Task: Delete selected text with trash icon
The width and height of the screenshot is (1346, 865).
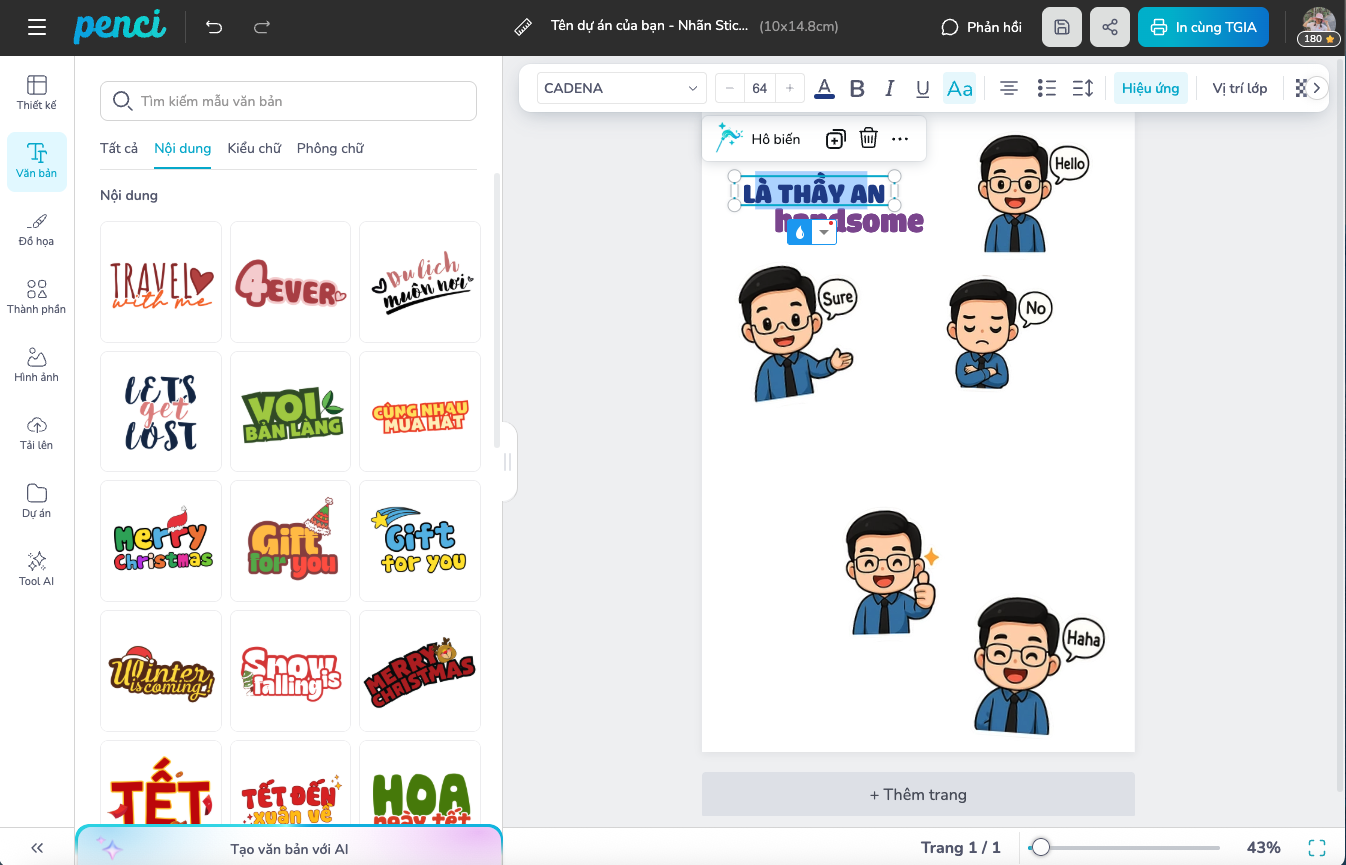Action: tap(868, 139)
